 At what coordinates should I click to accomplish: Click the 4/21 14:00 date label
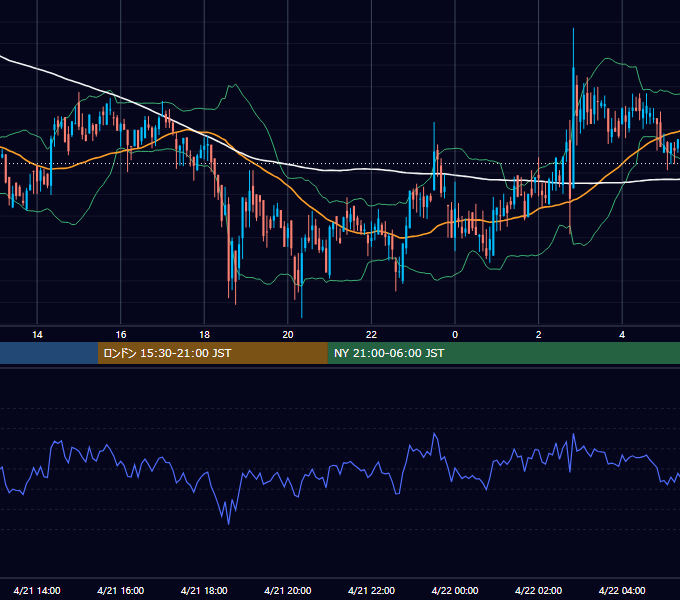[x=37, y=590]
